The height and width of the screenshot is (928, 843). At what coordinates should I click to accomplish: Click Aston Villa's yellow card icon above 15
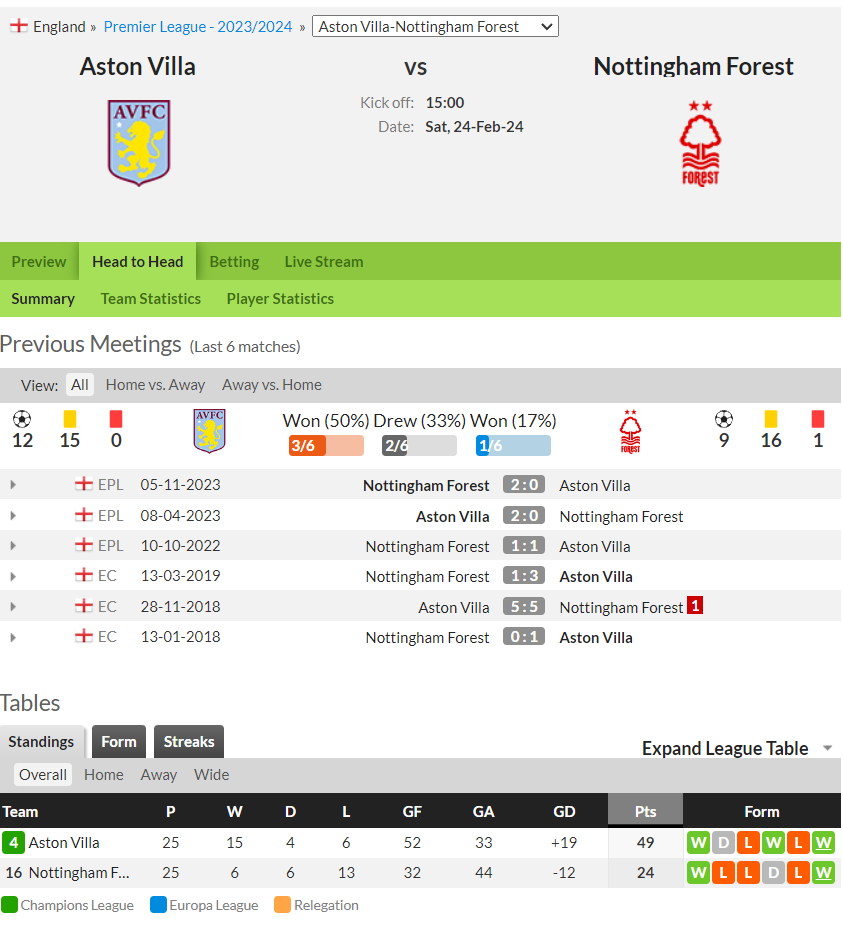70,419
